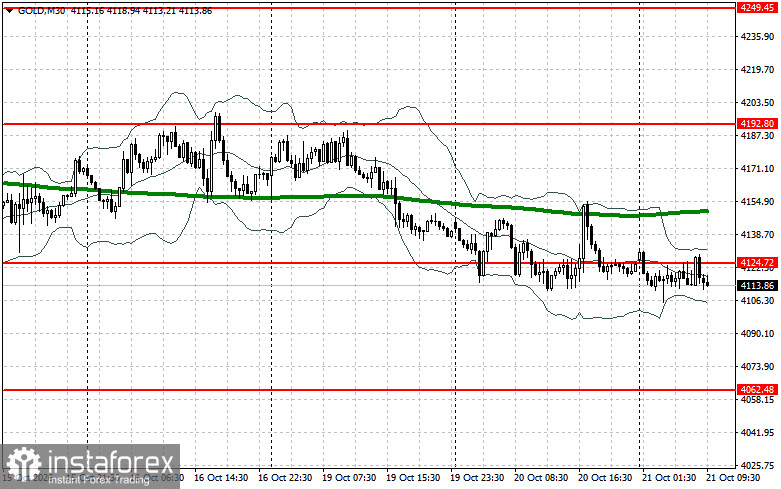781x489 pixels.
Task: Click the 4219.70 price axis value
Action: click(x=758, y=69)
